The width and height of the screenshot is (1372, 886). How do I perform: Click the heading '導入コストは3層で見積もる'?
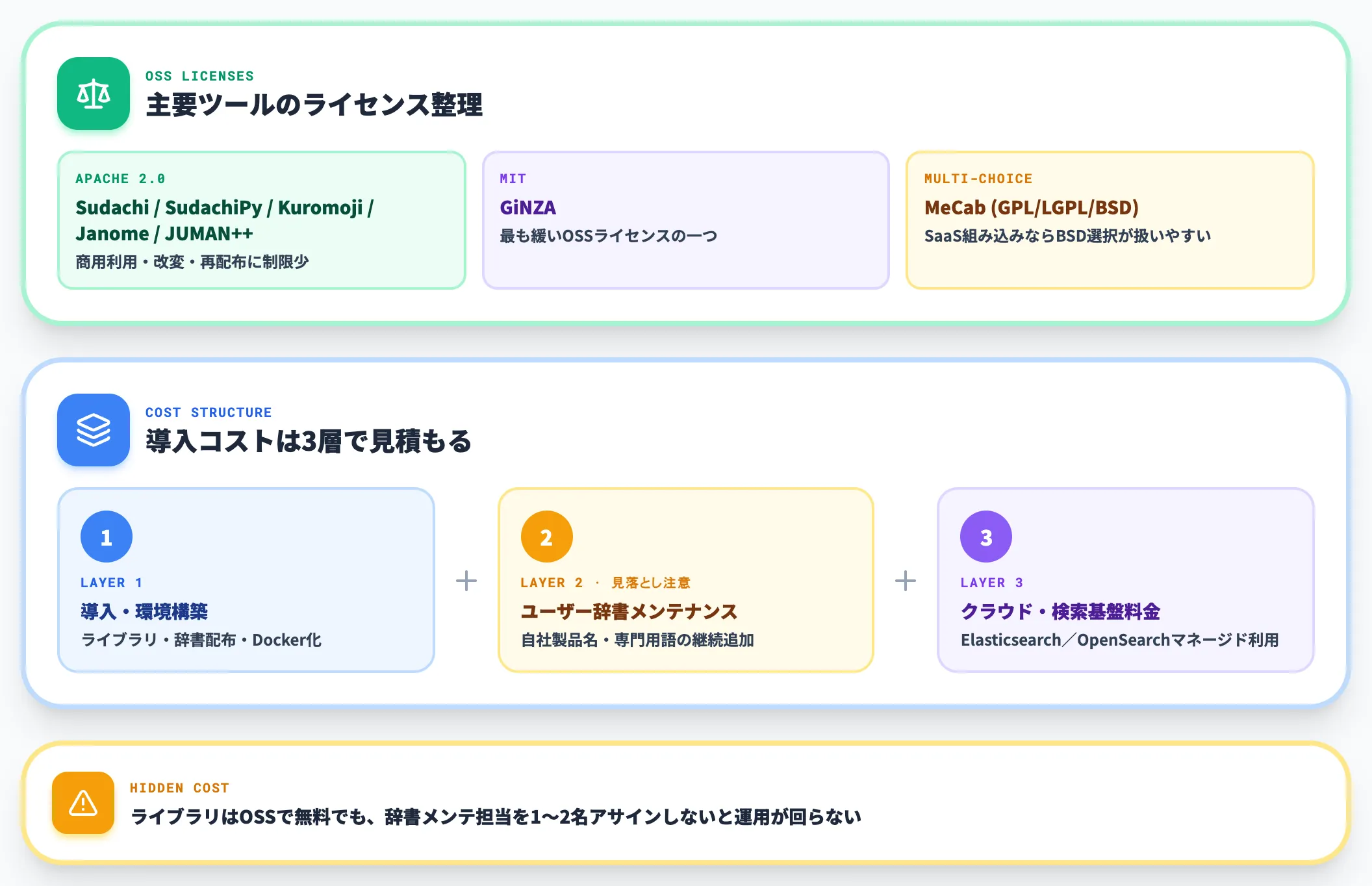tap(309, 441)
